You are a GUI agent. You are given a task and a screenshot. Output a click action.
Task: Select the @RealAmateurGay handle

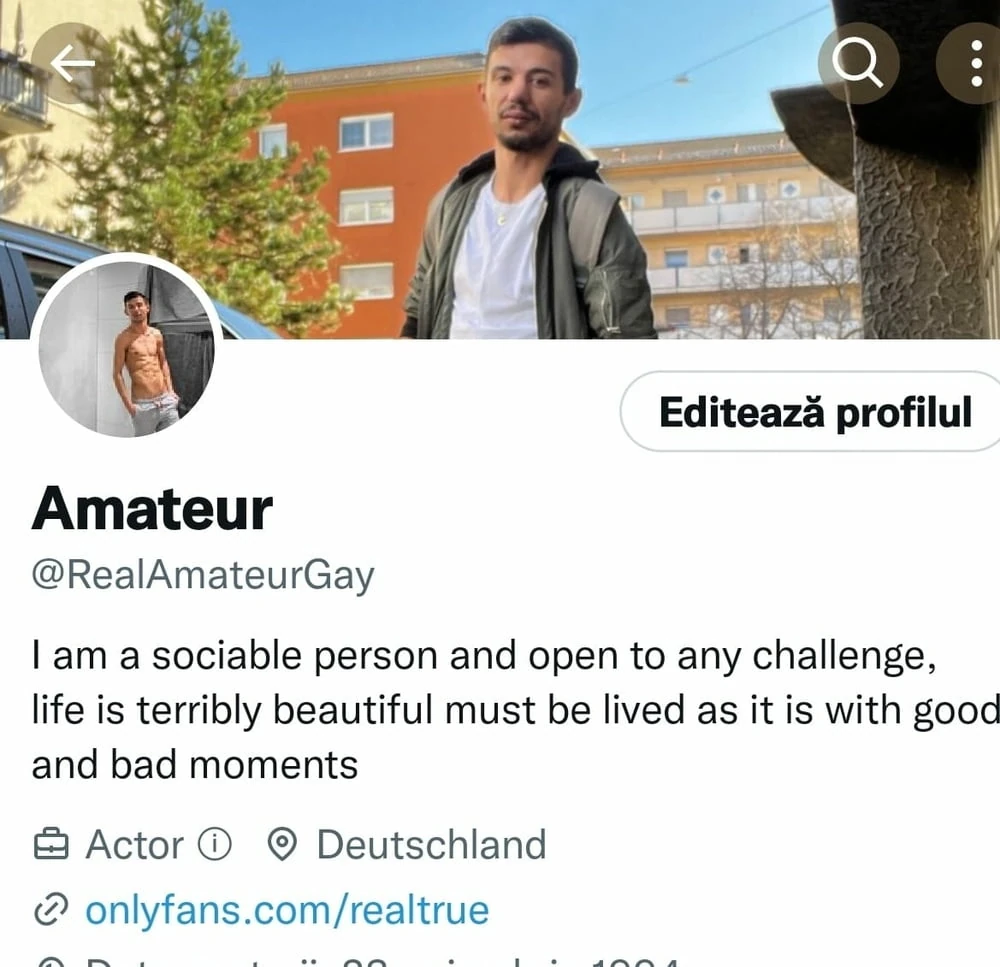coord(203,576)
